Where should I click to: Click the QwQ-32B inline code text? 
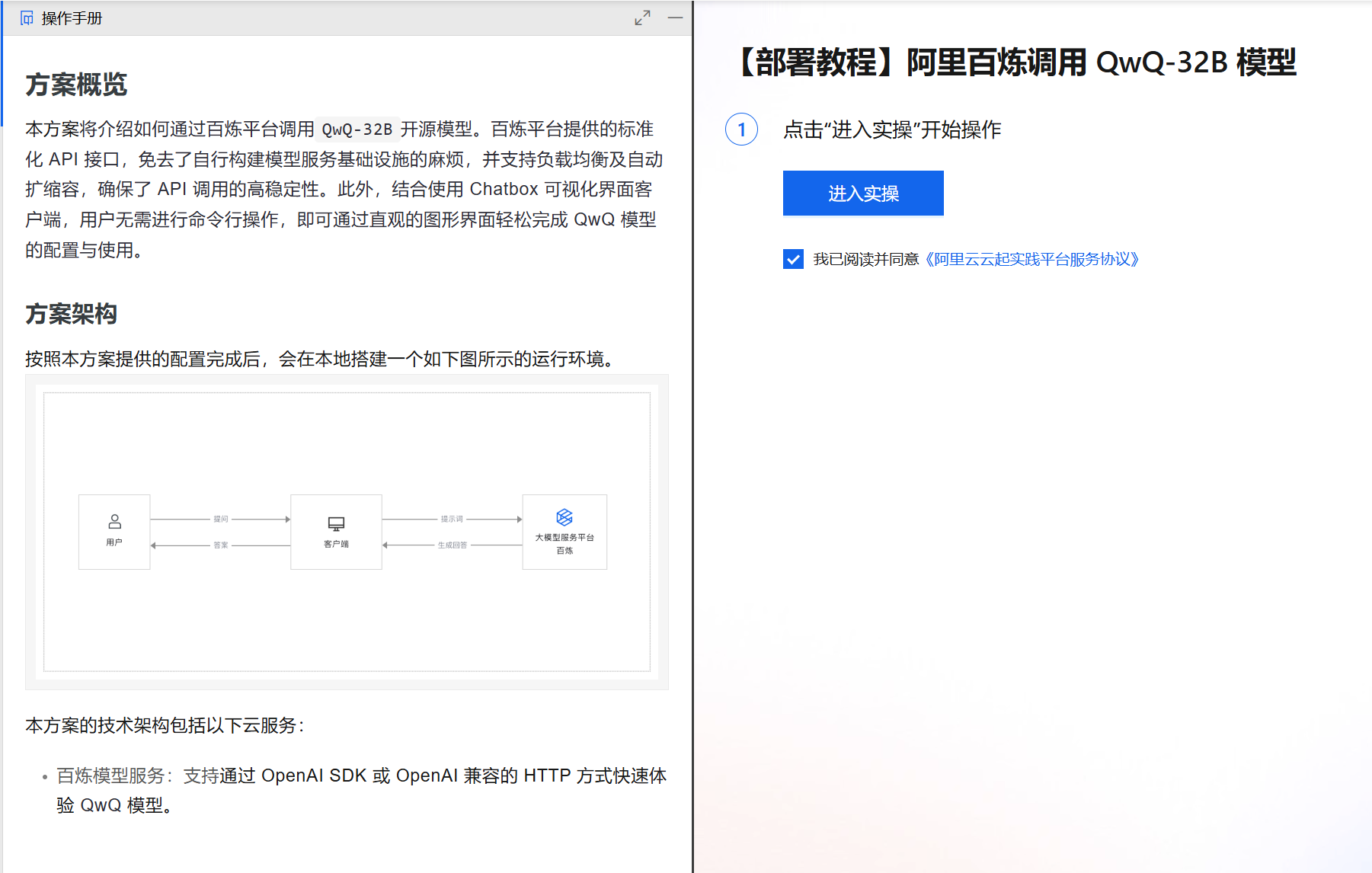pos(357,130)
